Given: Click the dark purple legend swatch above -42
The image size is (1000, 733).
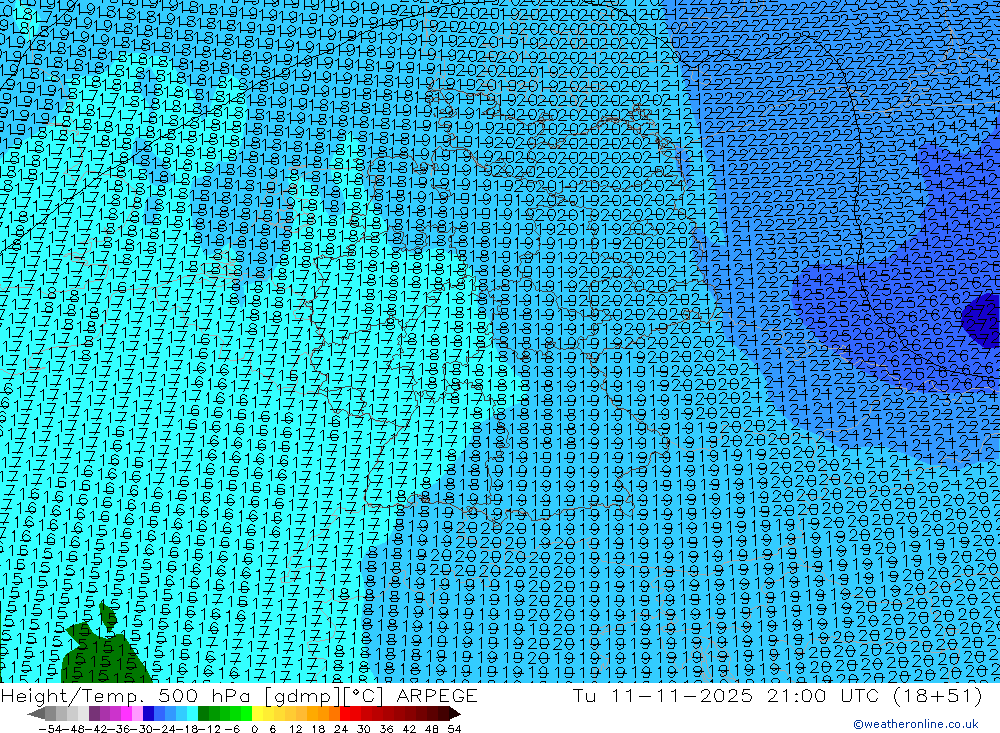Looking at the screenshot, I should click(x=94, y=714).
